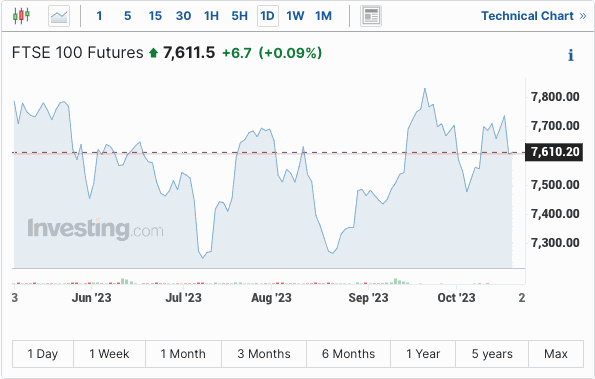Switch to area chart type
595x379 pixels.
pyautogui.click(x=59, y=16)
